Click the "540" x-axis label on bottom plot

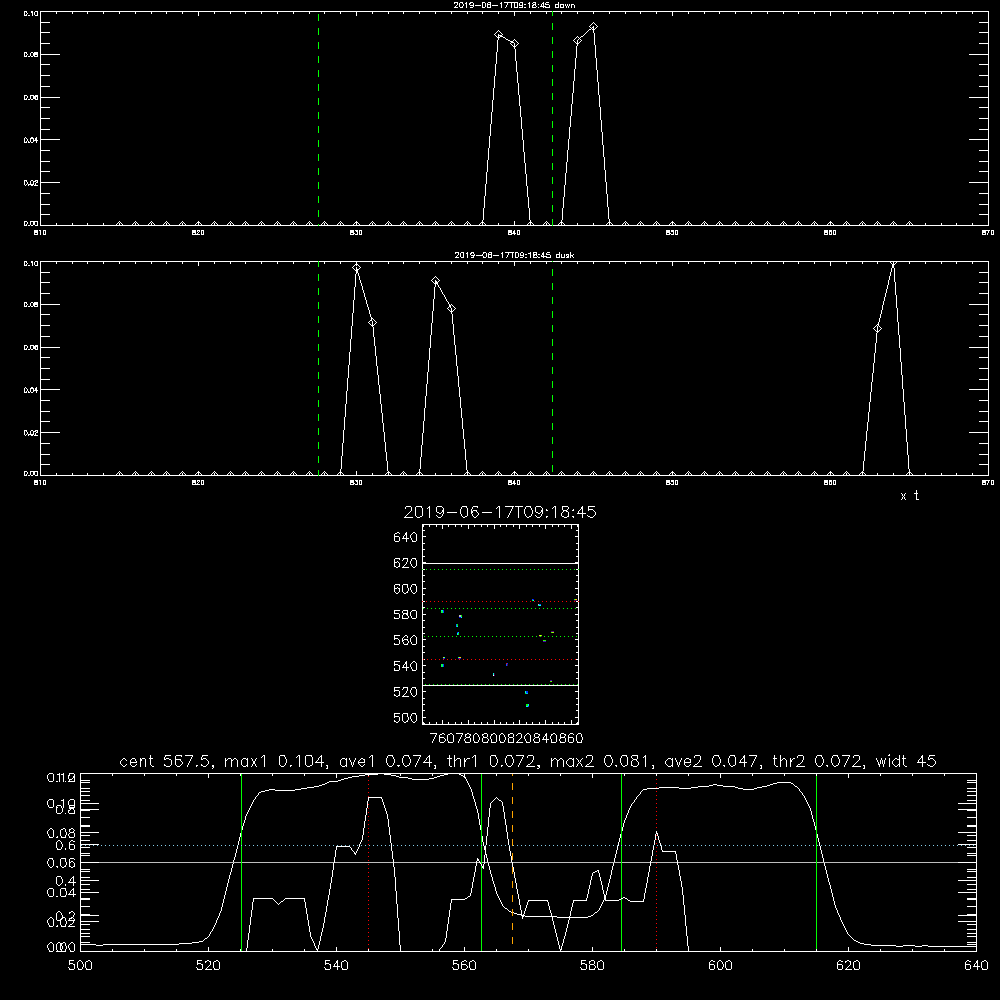(336, 966)
